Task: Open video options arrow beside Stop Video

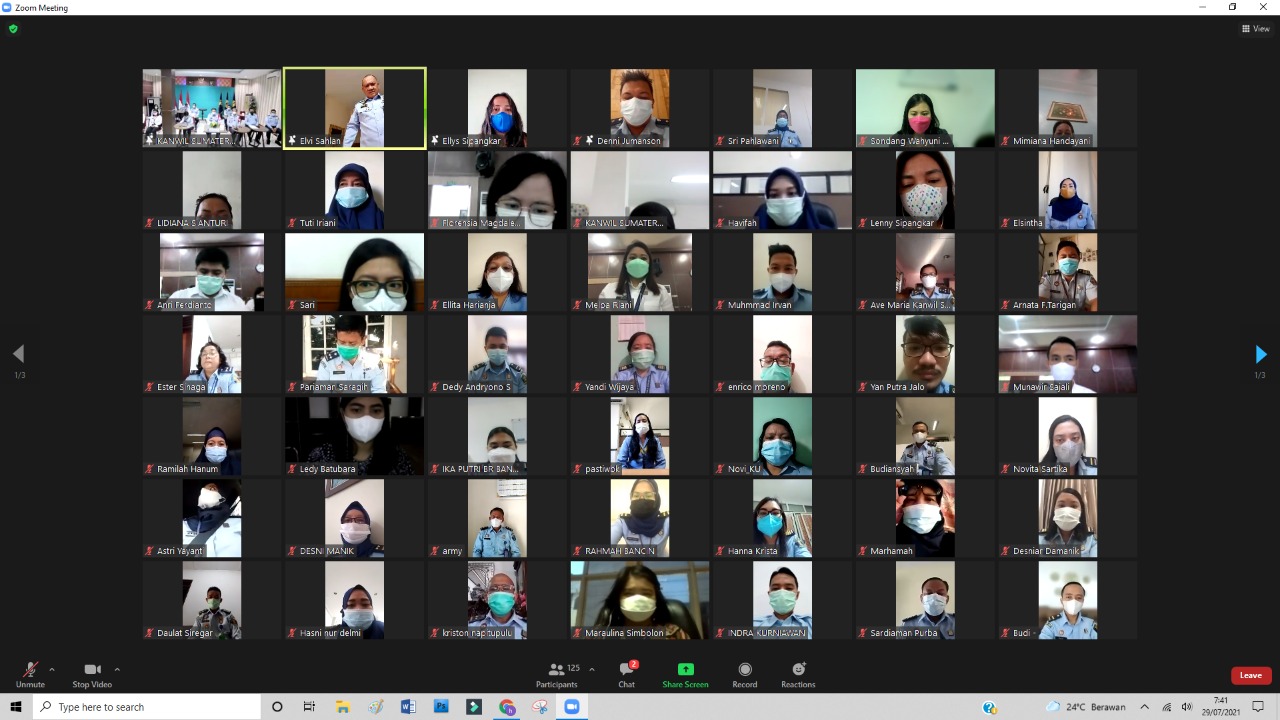Action: click(x=117, y=670)
